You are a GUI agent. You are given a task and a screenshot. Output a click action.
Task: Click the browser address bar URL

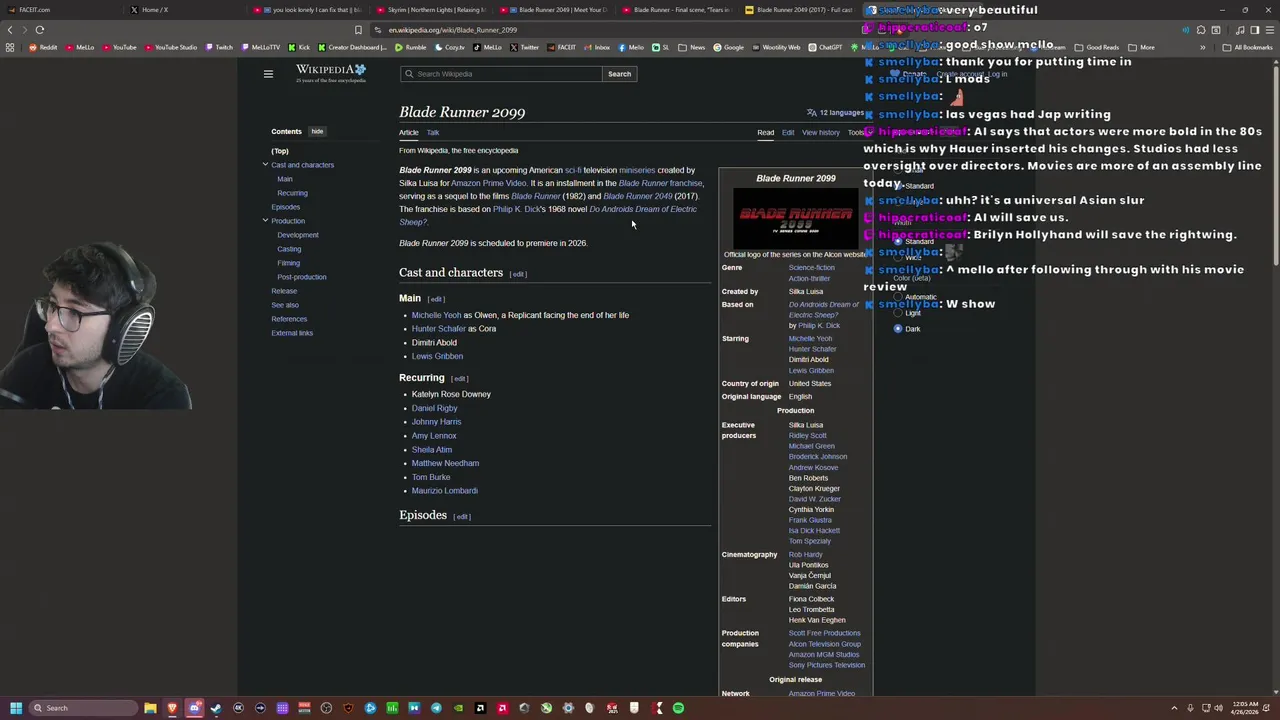pos(452,30)
